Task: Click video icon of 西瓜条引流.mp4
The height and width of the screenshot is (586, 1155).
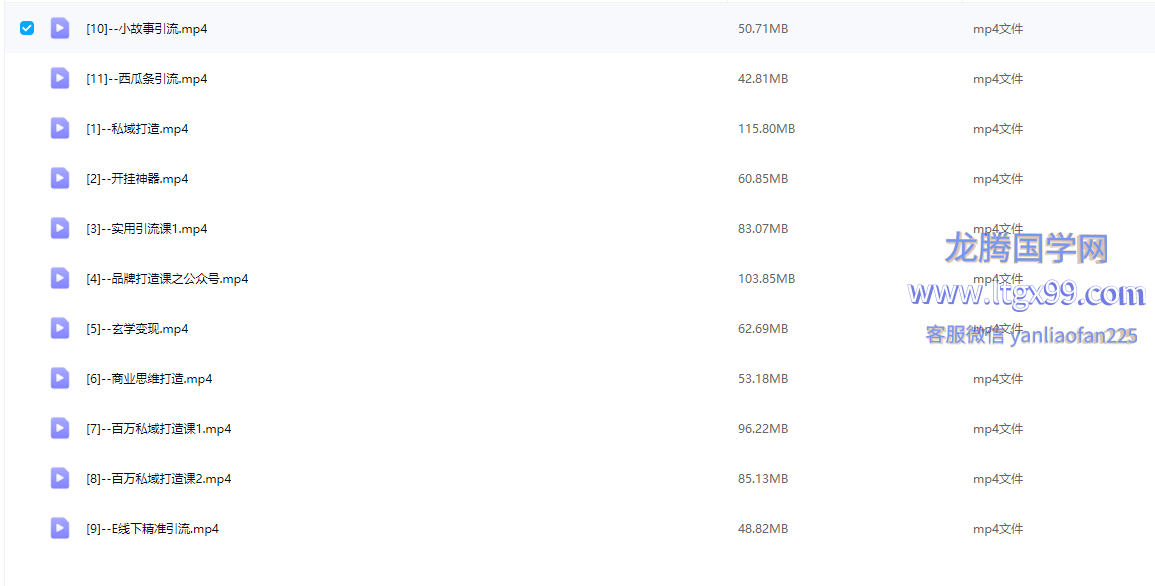Action: [60, 78]
